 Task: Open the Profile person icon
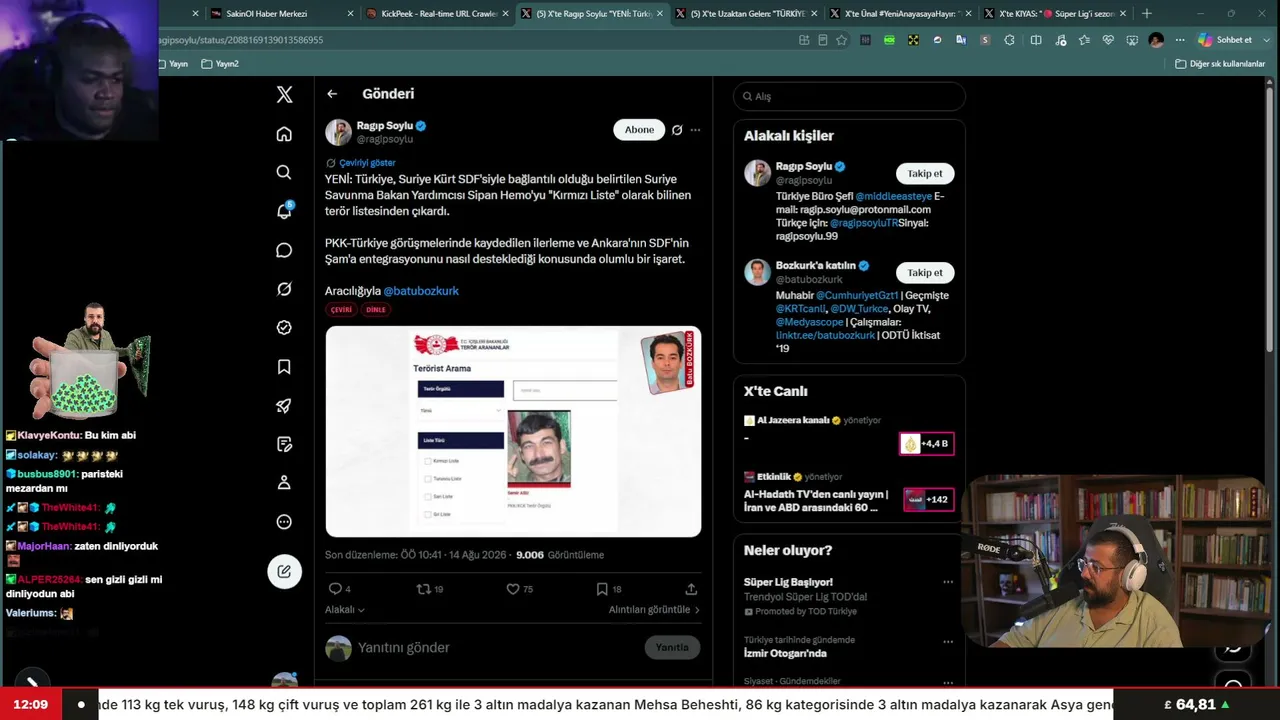pyautogui.click(x=284, y=483)
